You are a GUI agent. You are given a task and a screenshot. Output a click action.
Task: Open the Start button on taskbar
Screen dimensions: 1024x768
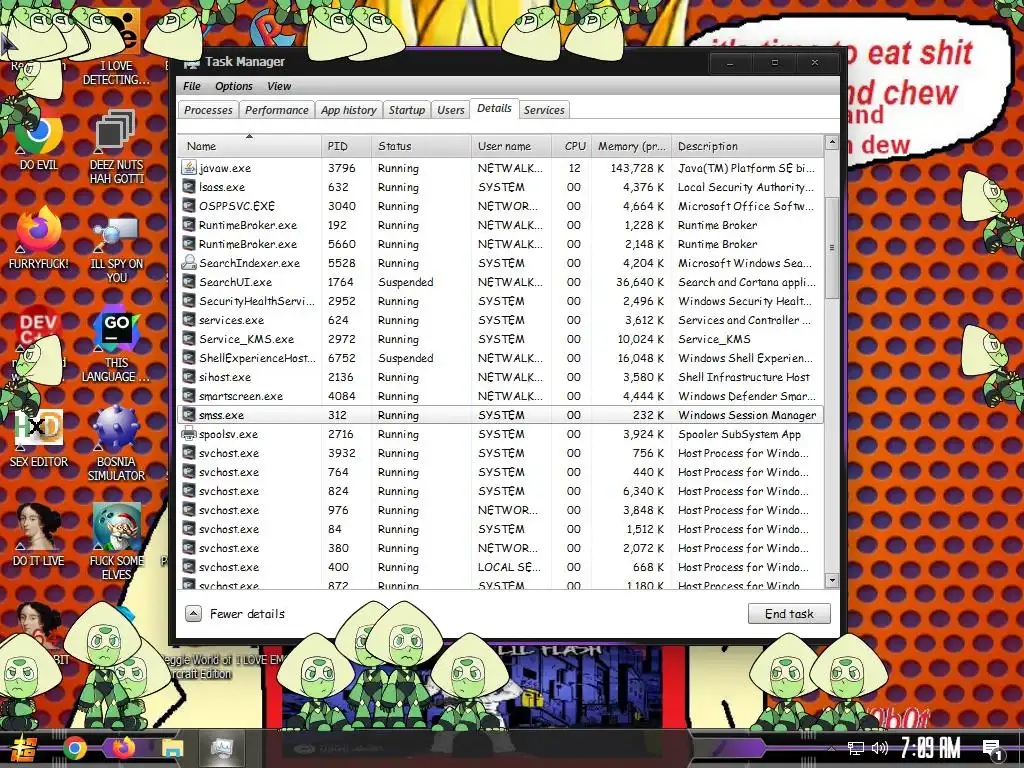pyautogui.click(x=25, y=748)
